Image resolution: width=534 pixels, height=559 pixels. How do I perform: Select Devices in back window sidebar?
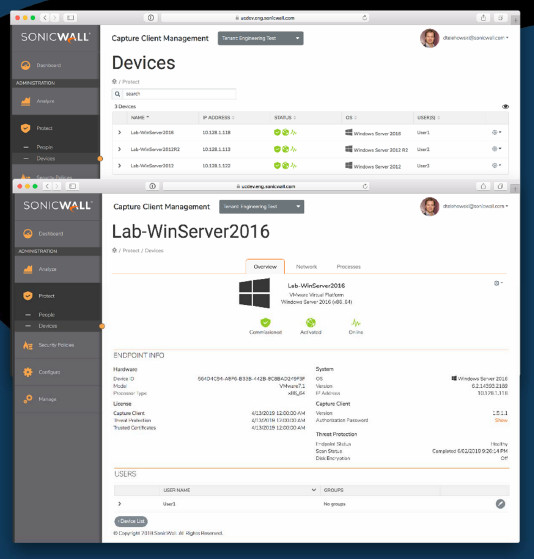[46, 158]
